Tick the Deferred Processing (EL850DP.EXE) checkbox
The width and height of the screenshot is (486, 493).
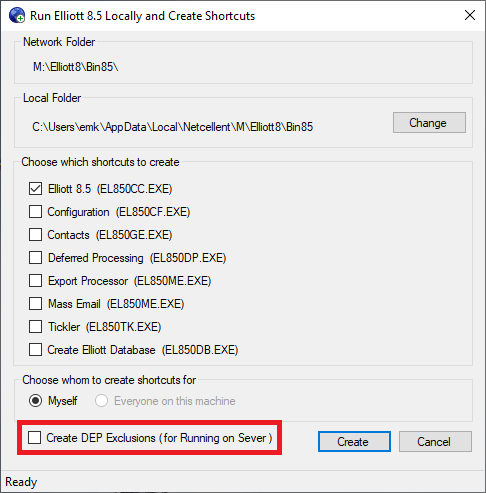point(35,258)
